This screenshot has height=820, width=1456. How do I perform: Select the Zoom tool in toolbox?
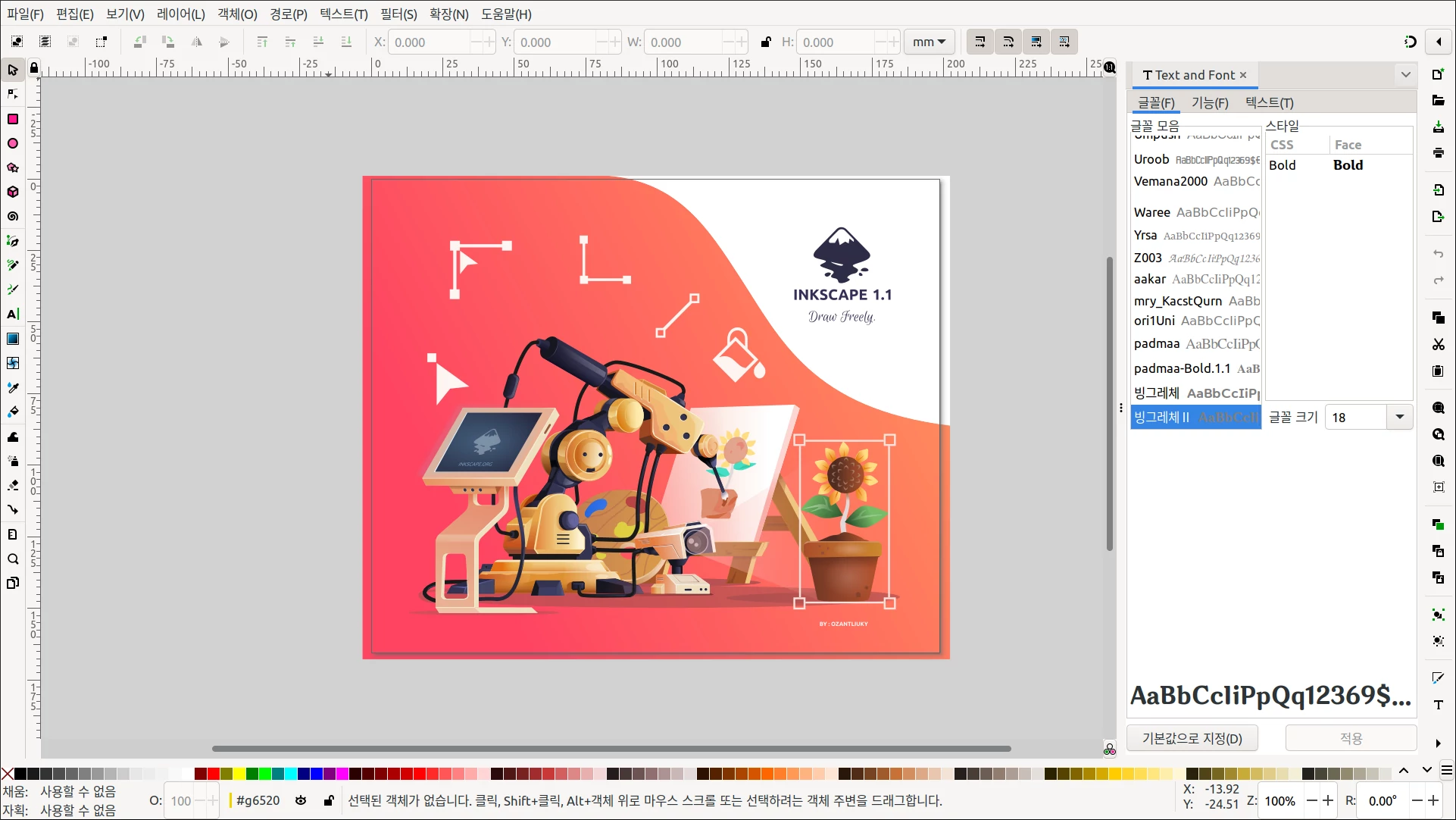(x=13, y=559)
